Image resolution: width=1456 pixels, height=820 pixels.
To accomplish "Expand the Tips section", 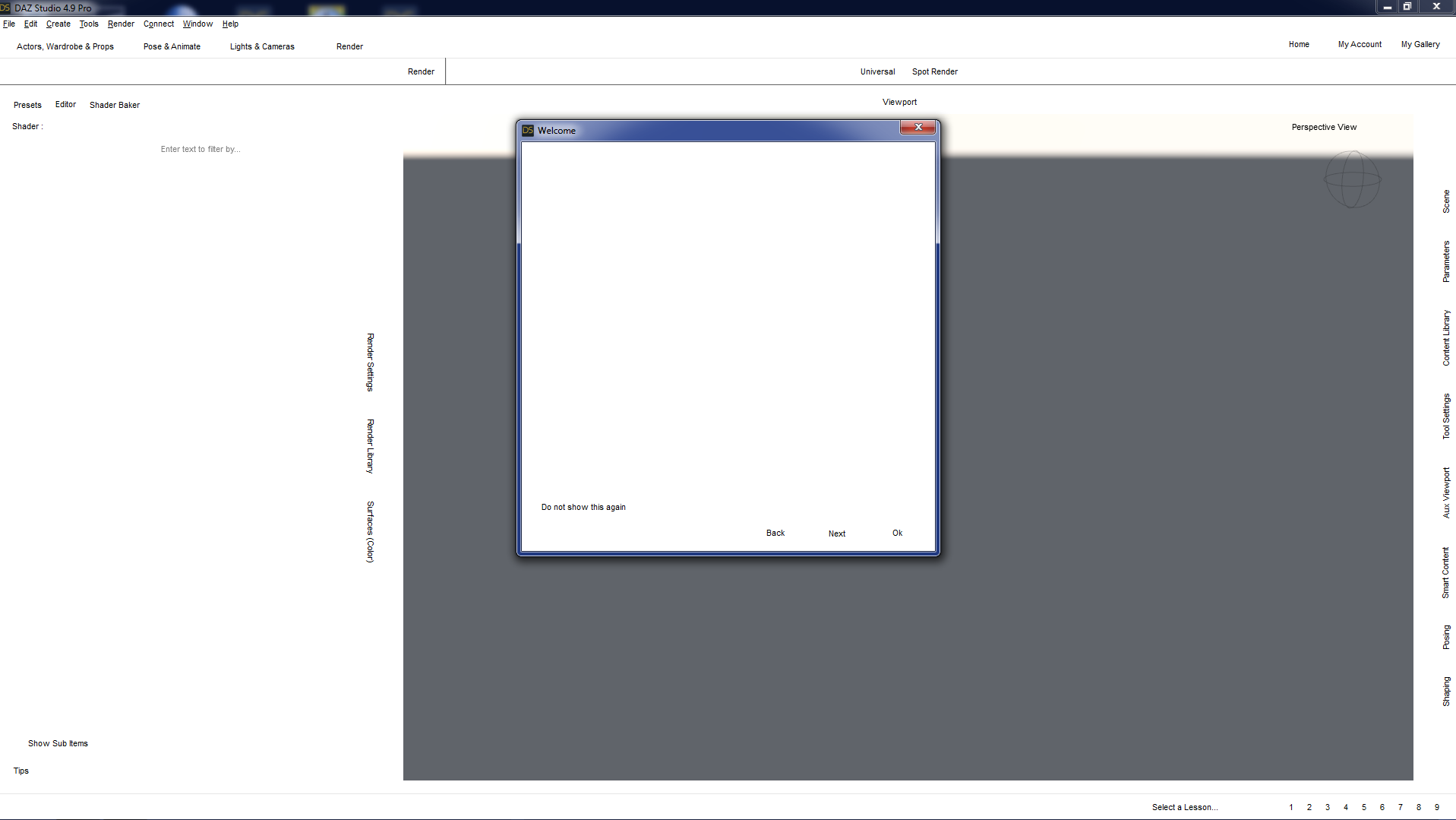I will [x=21, y=771].
